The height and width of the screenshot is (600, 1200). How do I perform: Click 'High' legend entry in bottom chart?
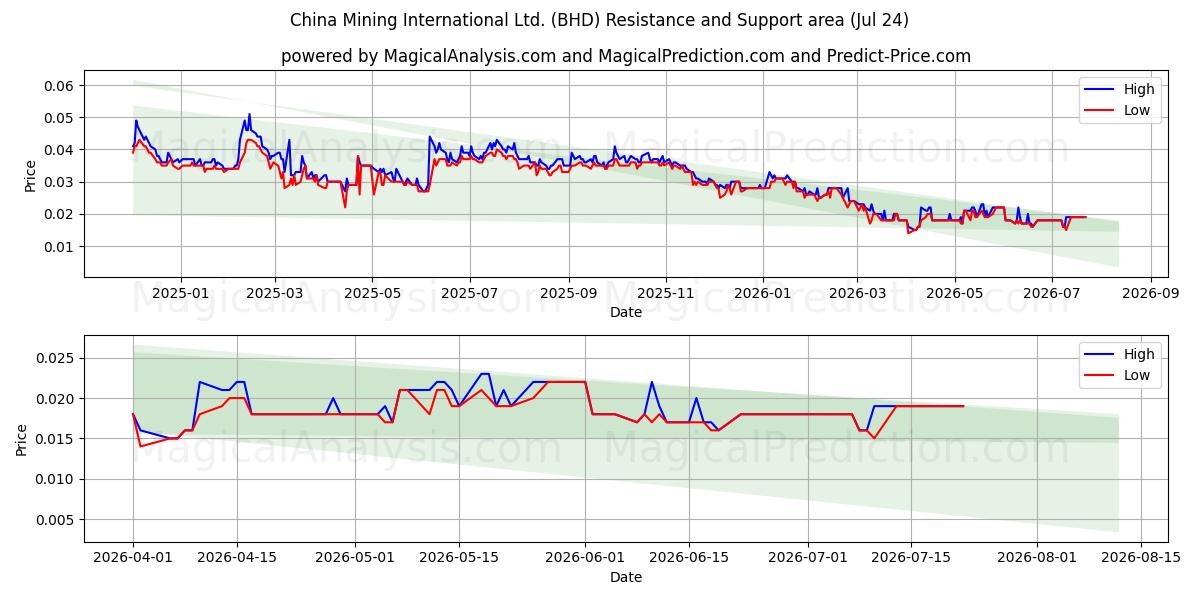coord(1139,354)
